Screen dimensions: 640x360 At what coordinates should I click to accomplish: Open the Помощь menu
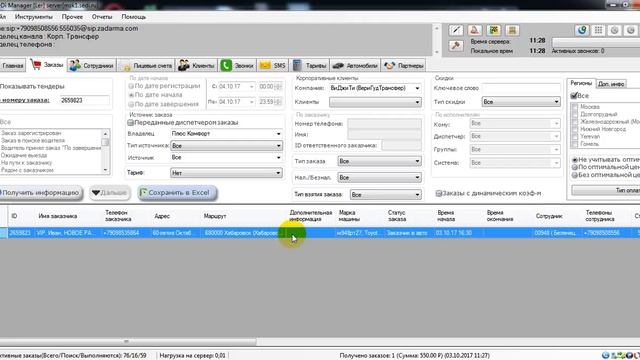click(133, 17)
